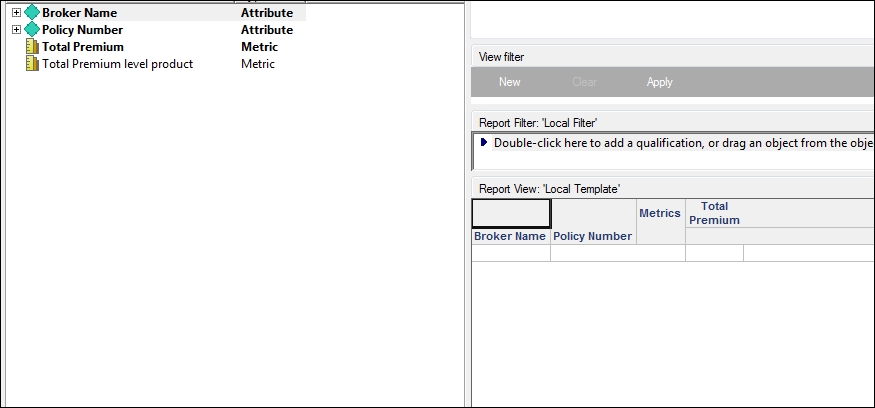
Task: Click Apply in the View filter bar
Action: 659,82
